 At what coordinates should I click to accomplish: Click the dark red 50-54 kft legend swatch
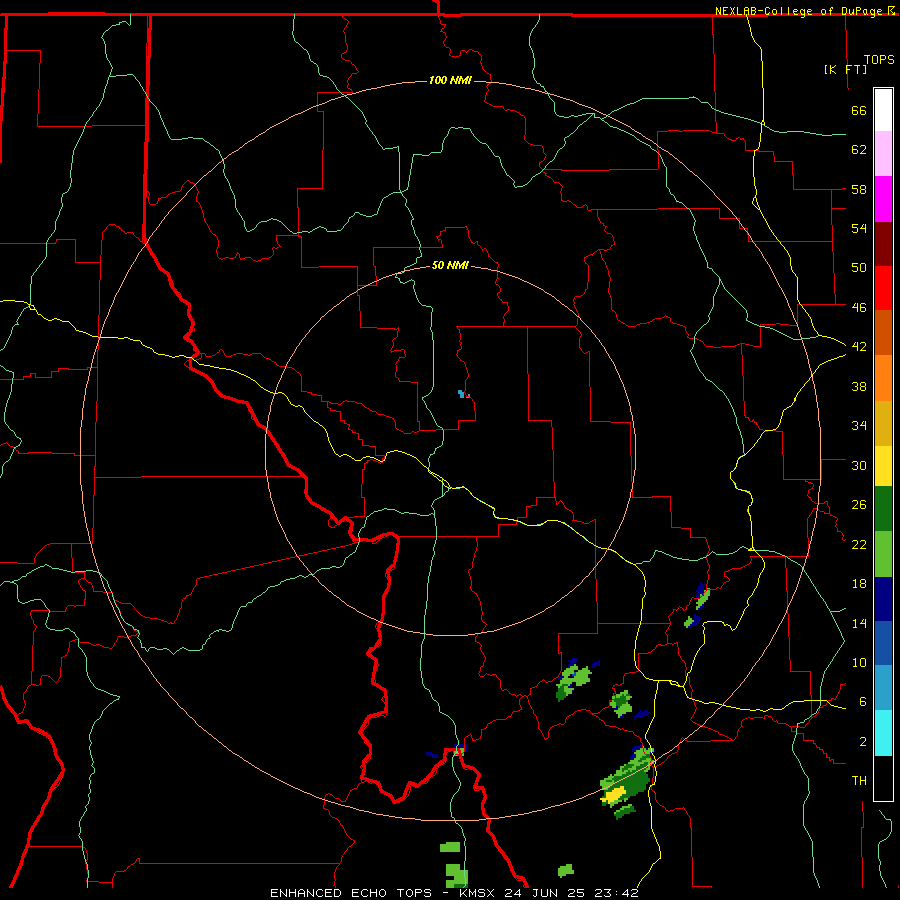(883, 244)
